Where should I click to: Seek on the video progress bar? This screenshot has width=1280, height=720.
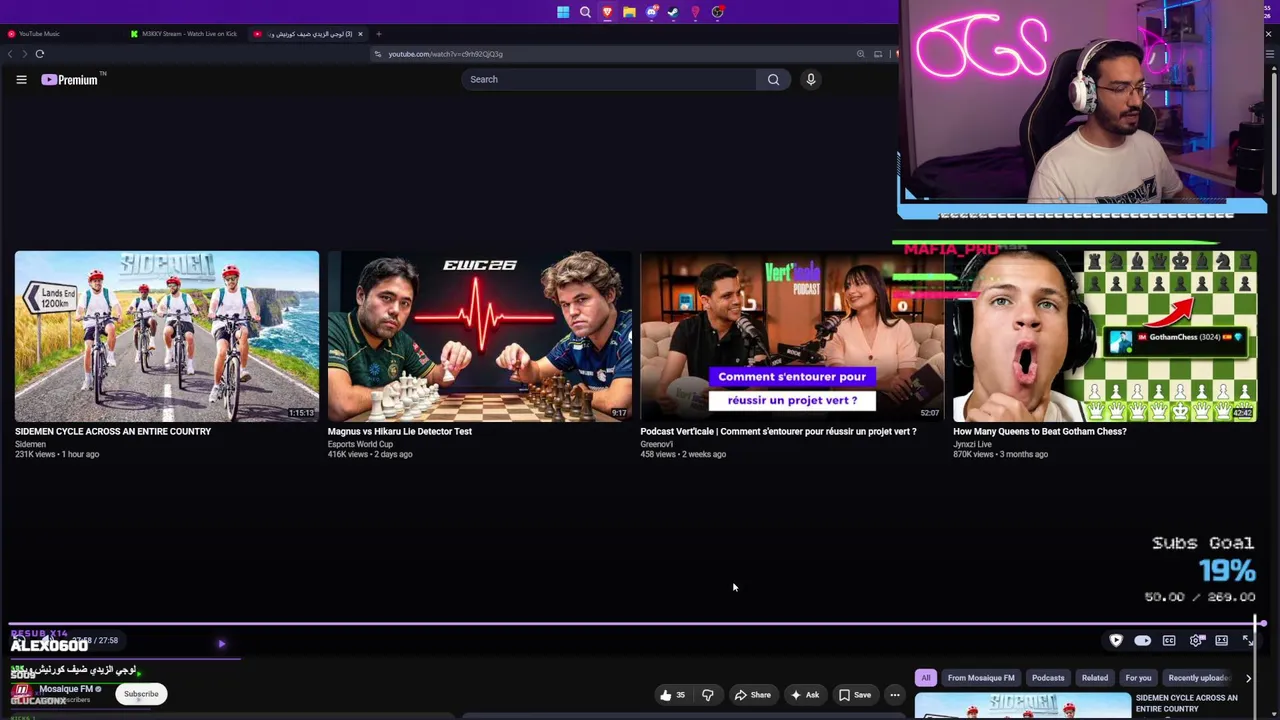[x=636, y=624]
